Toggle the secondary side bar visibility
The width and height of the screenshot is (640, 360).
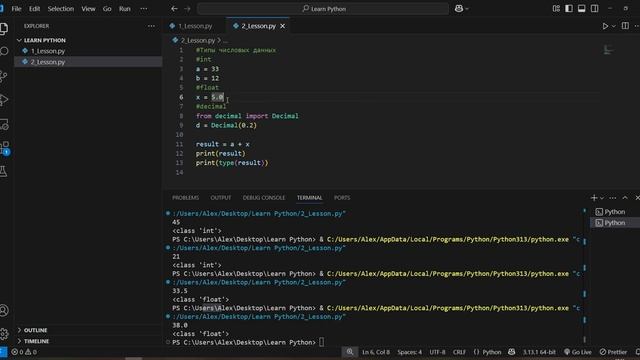pos(594,9)
